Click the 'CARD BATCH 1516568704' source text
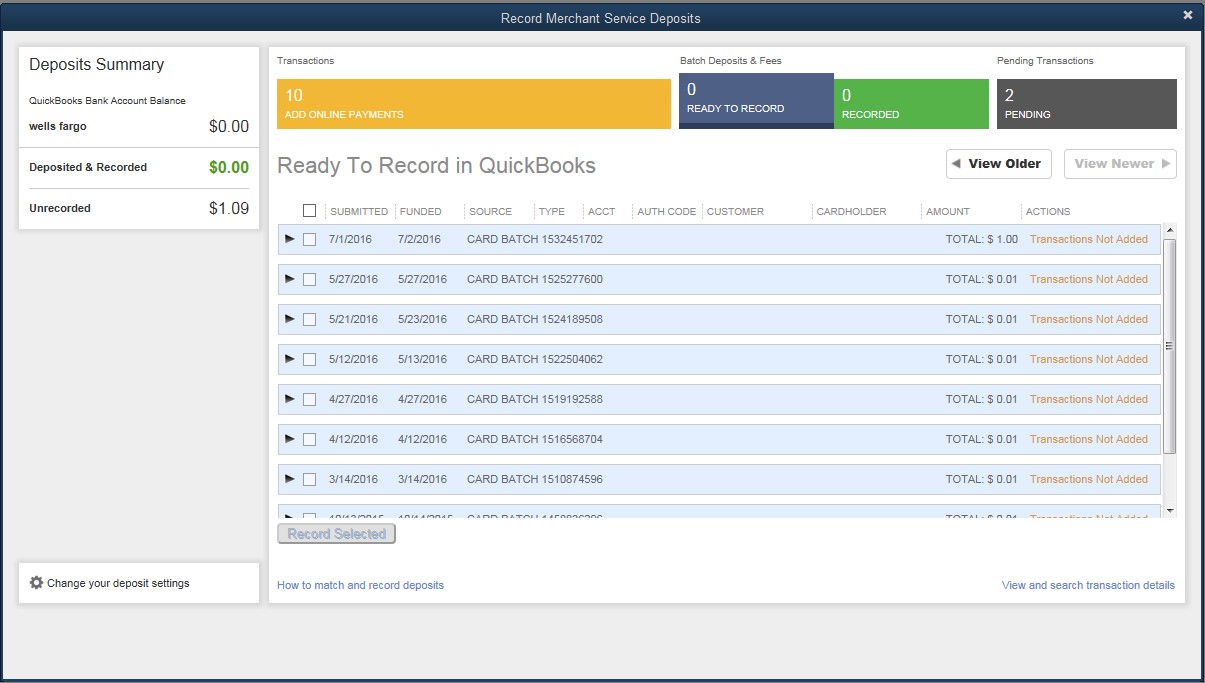This screenshot has height=683, width=1205. tap(535, 439)
